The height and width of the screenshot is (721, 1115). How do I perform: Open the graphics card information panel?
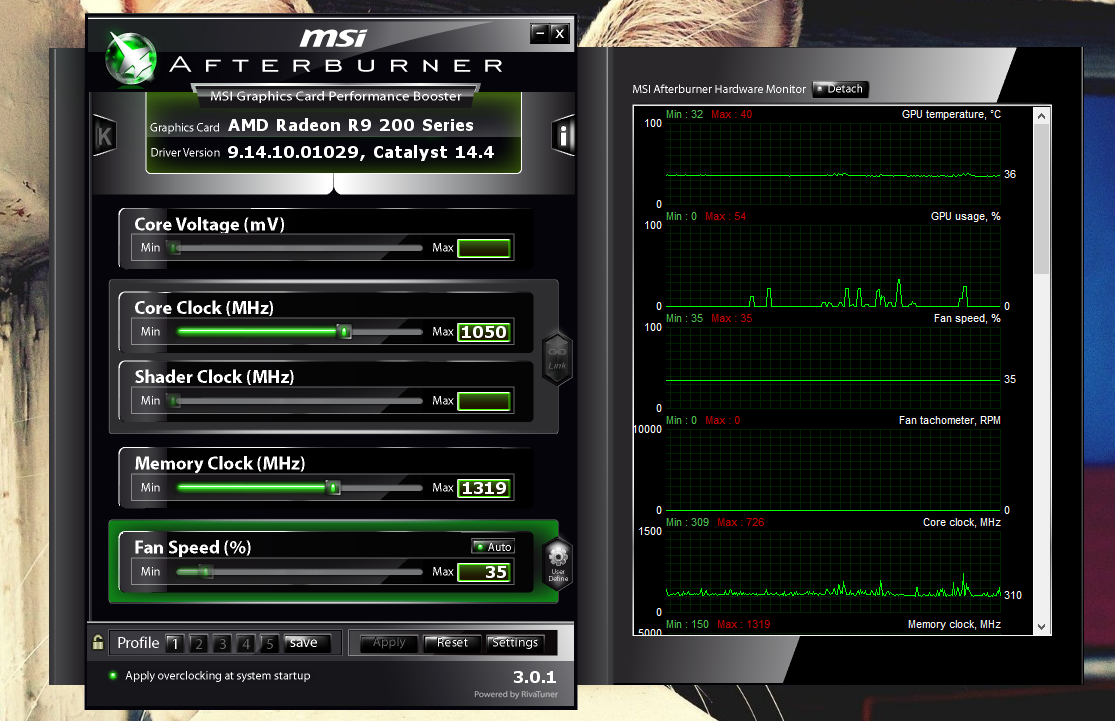[562, 134]
